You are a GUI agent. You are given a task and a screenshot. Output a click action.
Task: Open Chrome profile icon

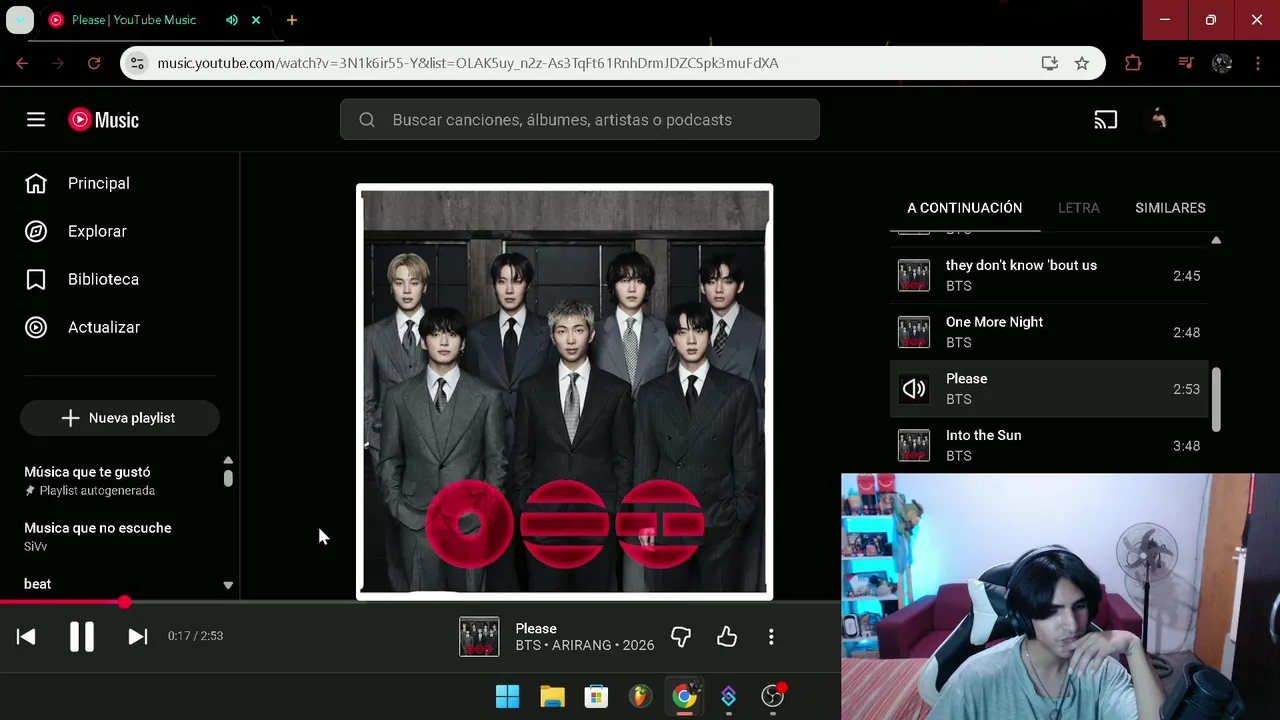1222,63
